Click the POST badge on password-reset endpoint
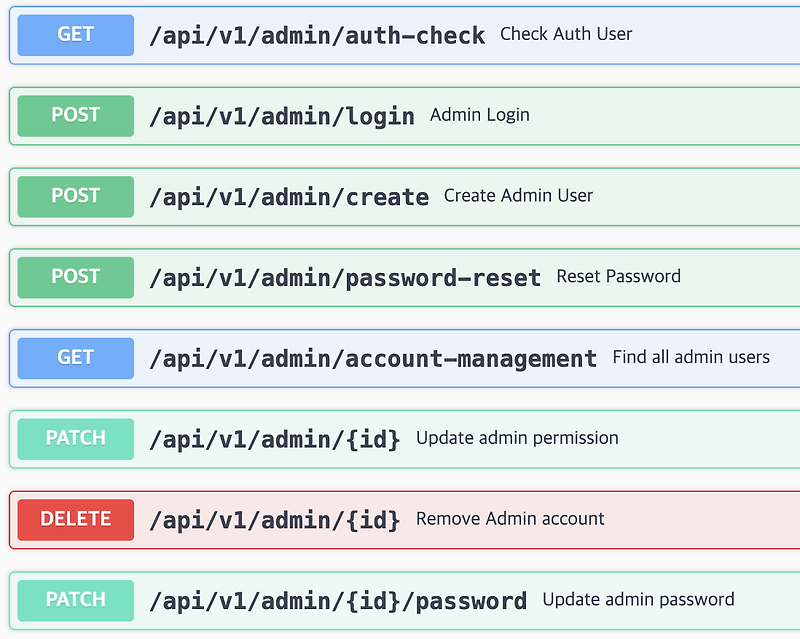 75,277
